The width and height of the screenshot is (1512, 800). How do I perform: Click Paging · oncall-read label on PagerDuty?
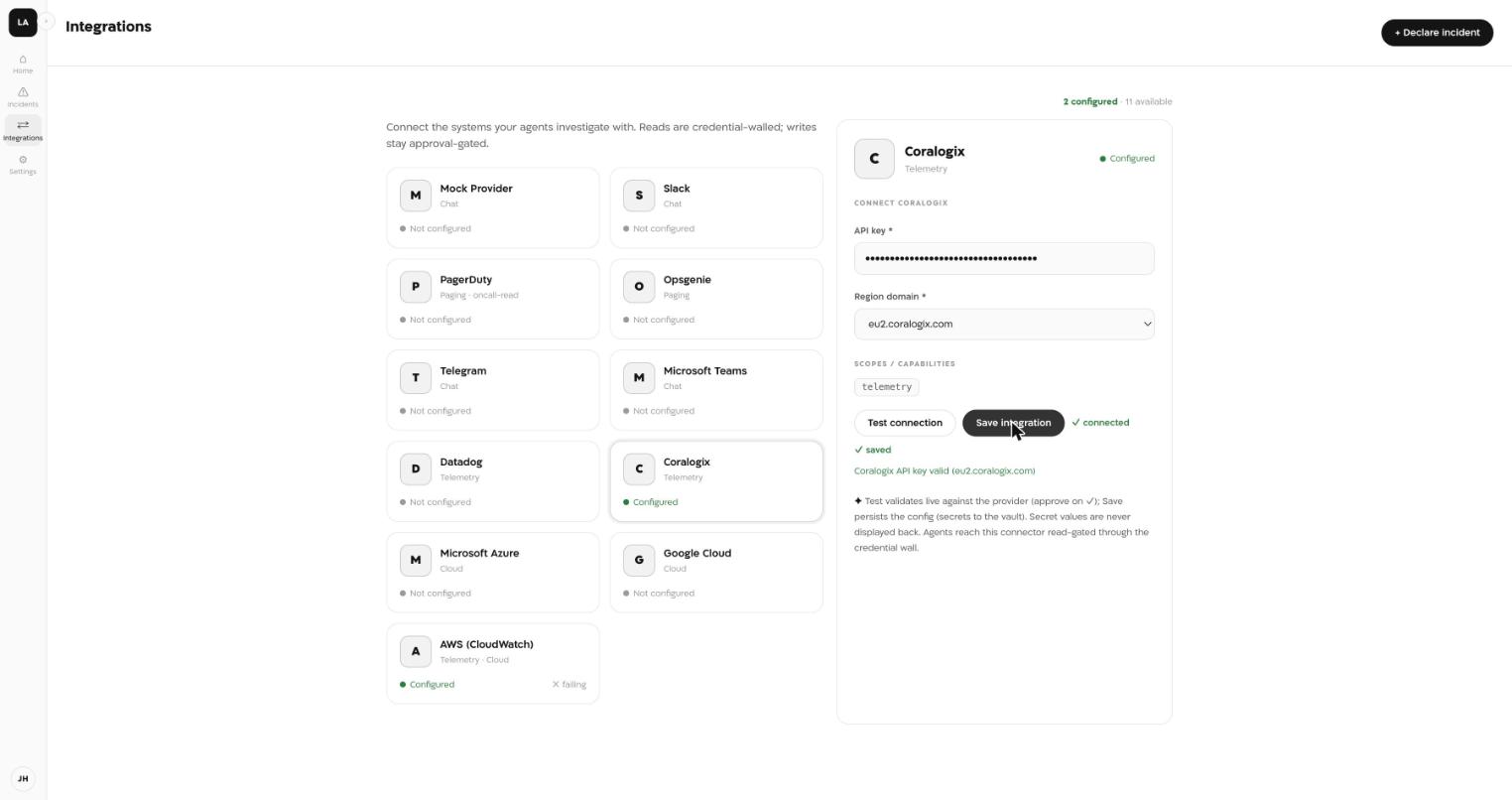pyautogui.click(x=479, y=296)
